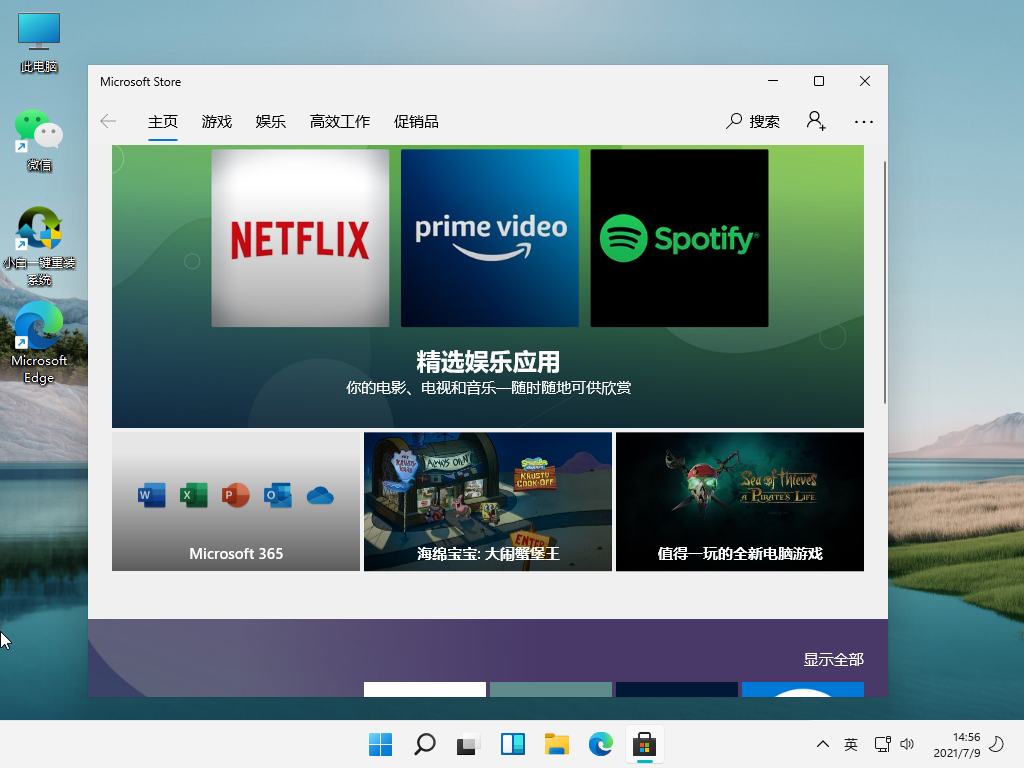Open the volume tray icon
This screenshot has width=1024, height=768.
pos(907,744)
